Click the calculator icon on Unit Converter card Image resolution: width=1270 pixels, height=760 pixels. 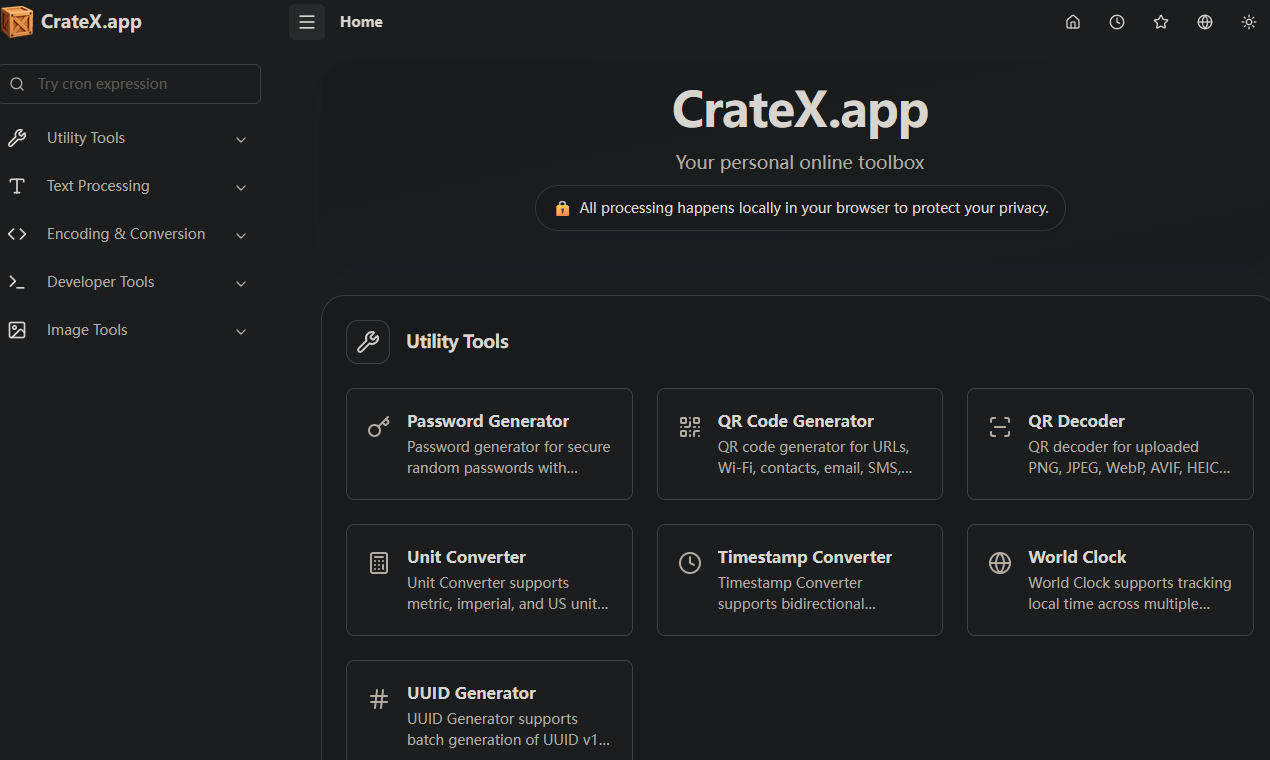tap(379, 563)
